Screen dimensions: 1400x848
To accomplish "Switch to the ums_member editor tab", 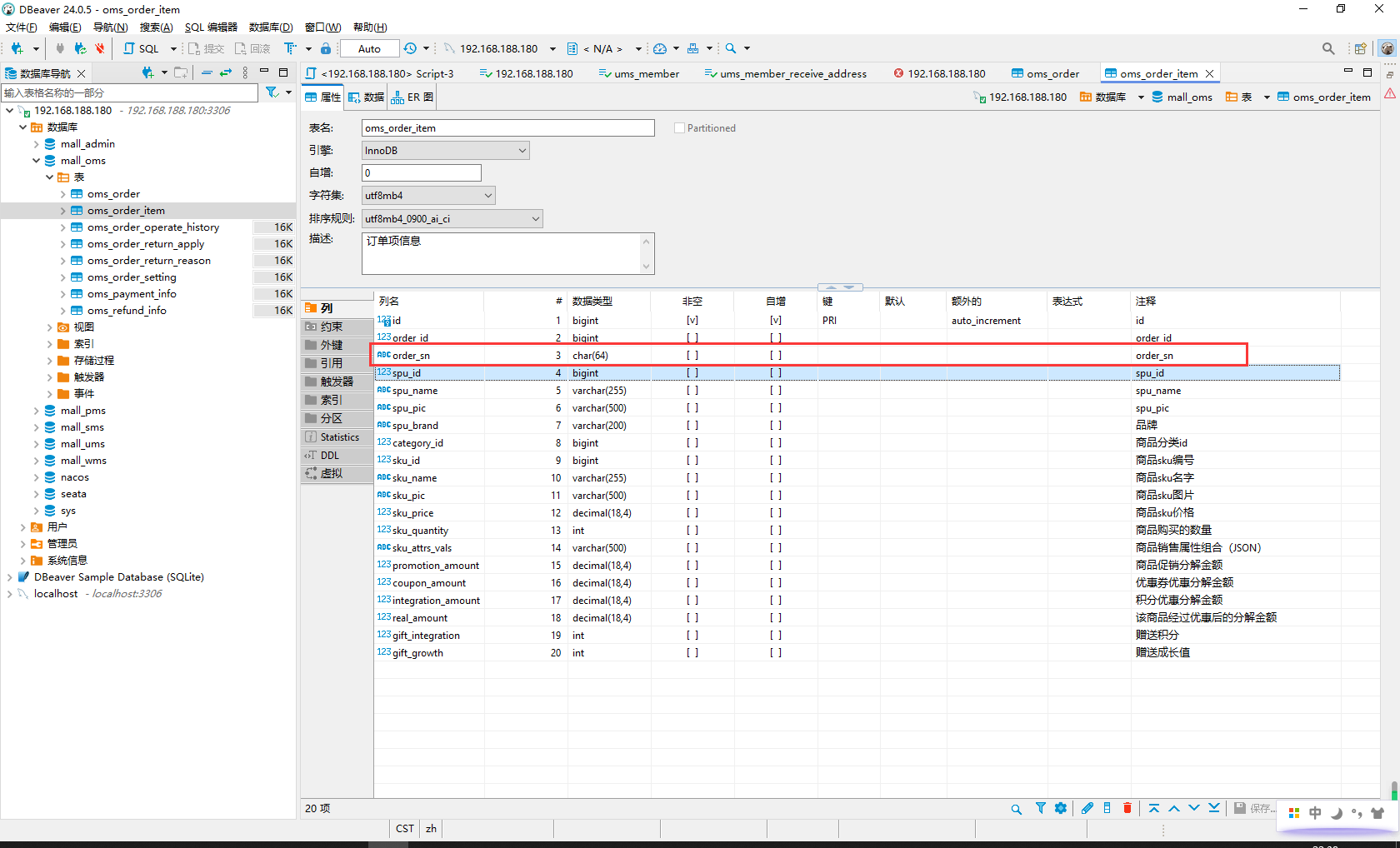I will (x=639, y=73).
